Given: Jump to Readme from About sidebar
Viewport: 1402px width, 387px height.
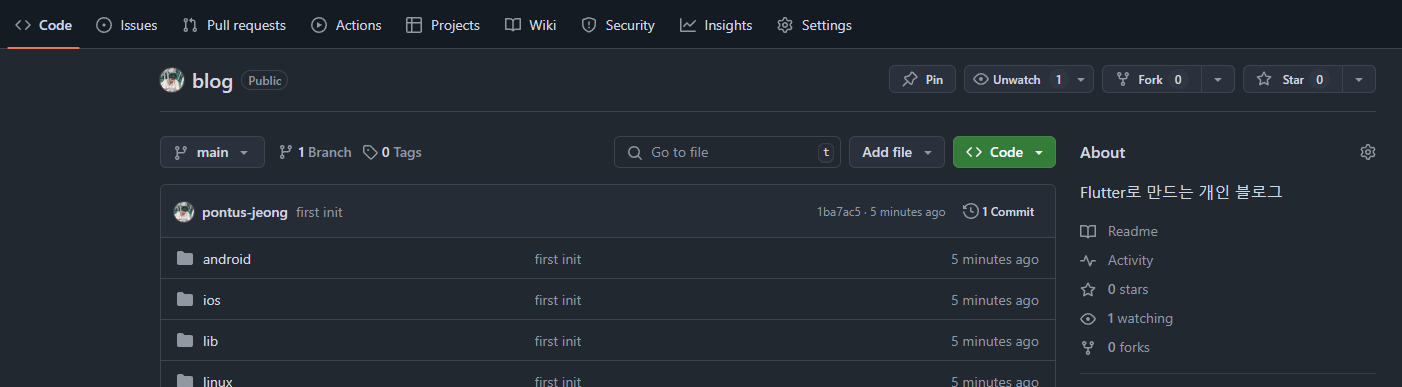Looking at the screenshot, I should coord(1132,231).
